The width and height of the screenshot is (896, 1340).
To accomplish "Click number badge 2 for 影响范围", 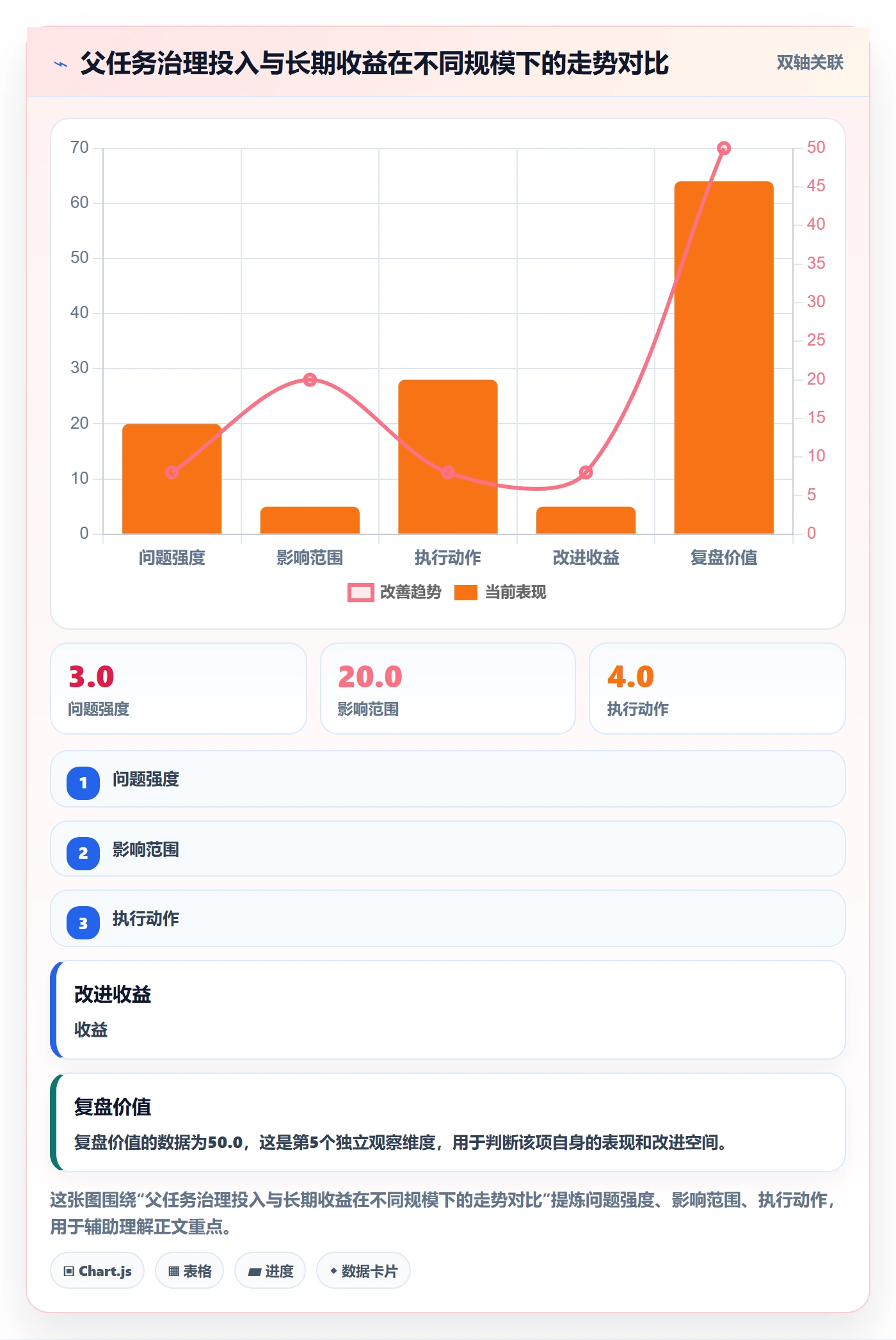I will coord(83,853).
